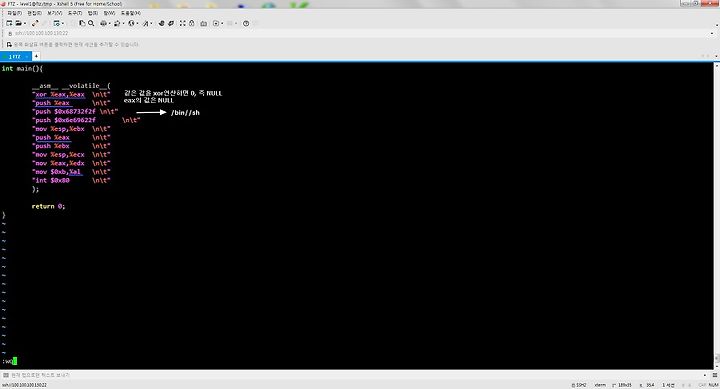Click the address bar lock icon

10,34
